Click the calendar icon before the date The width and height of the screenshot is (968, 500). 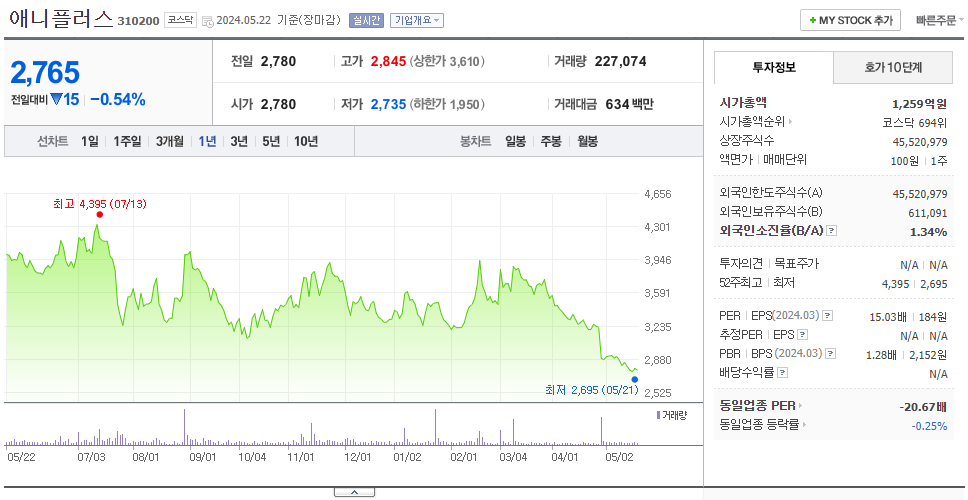[207, 21]
